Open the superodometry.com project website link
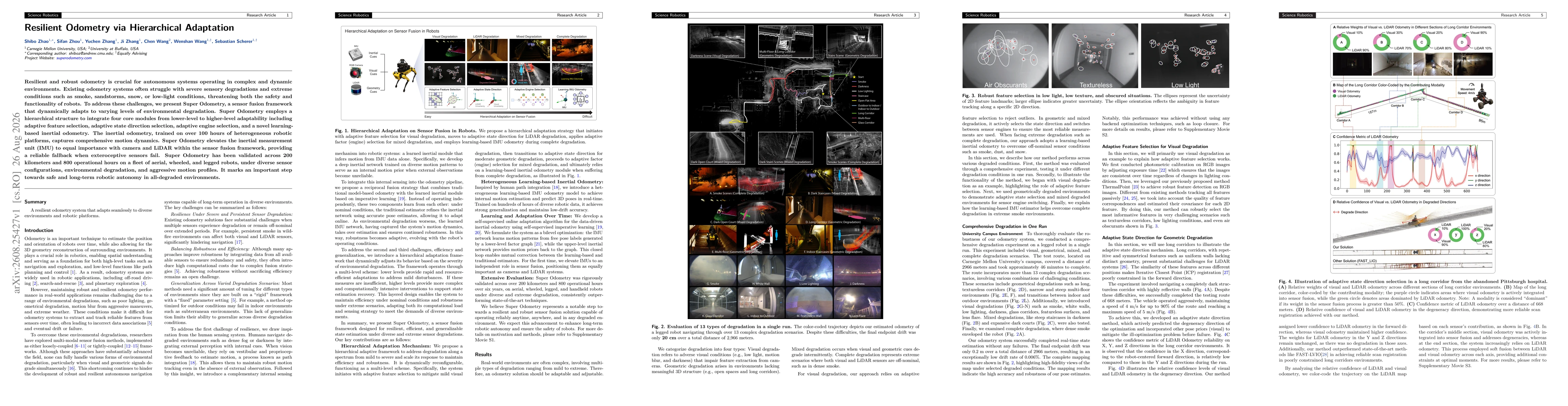 click(74, 58)
